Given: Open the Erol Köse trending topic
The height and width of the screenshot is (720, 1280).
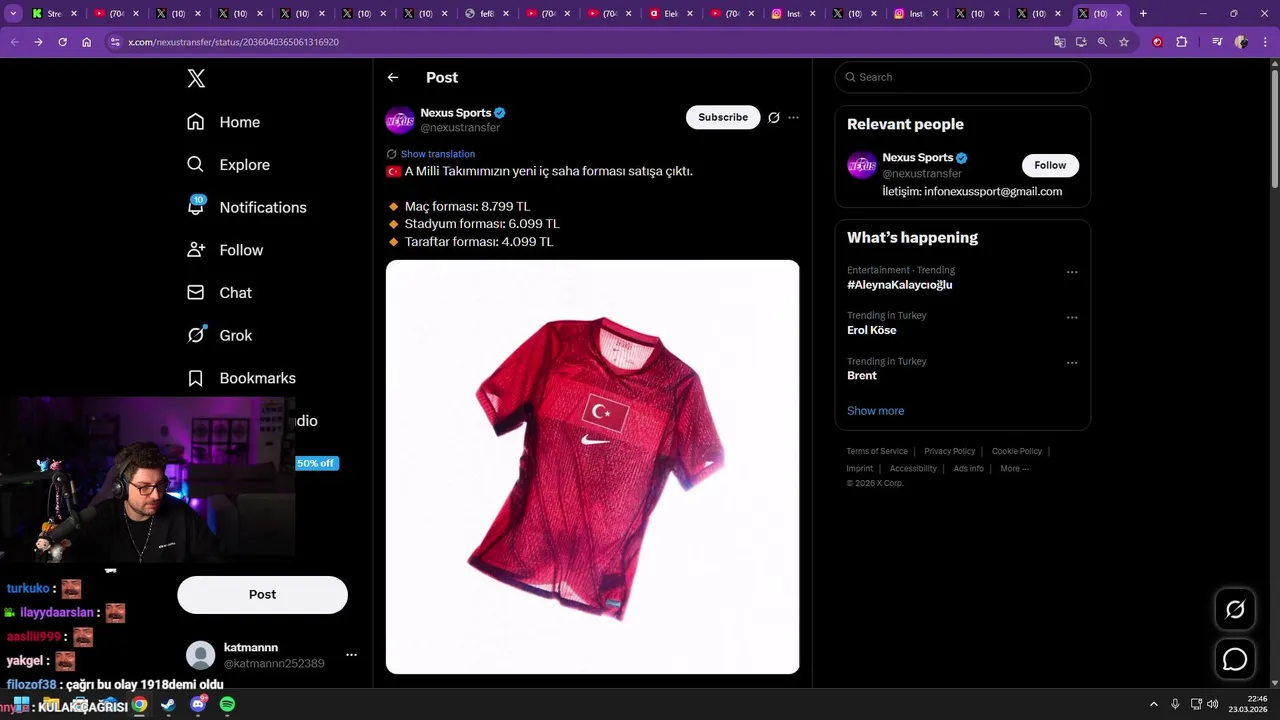Looking at the screenshot, I should click(x=871, y=330).
